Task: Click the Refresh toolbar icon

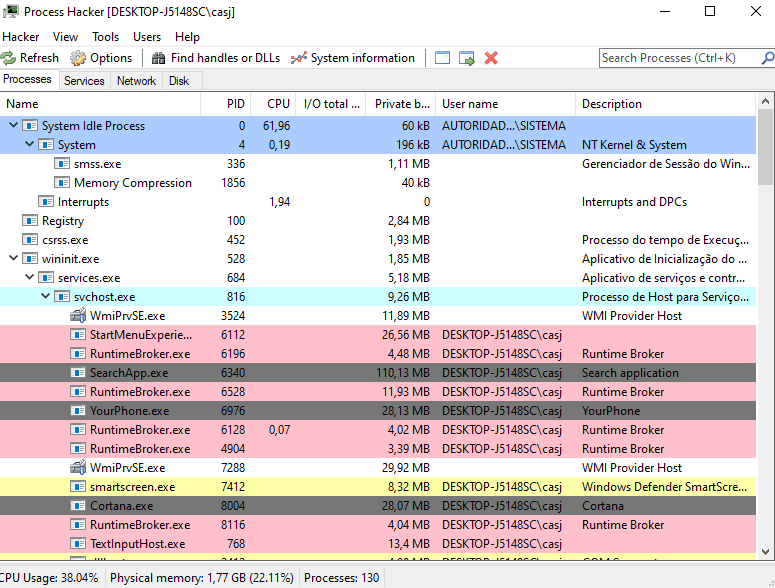Action: [x=8, y=58]
